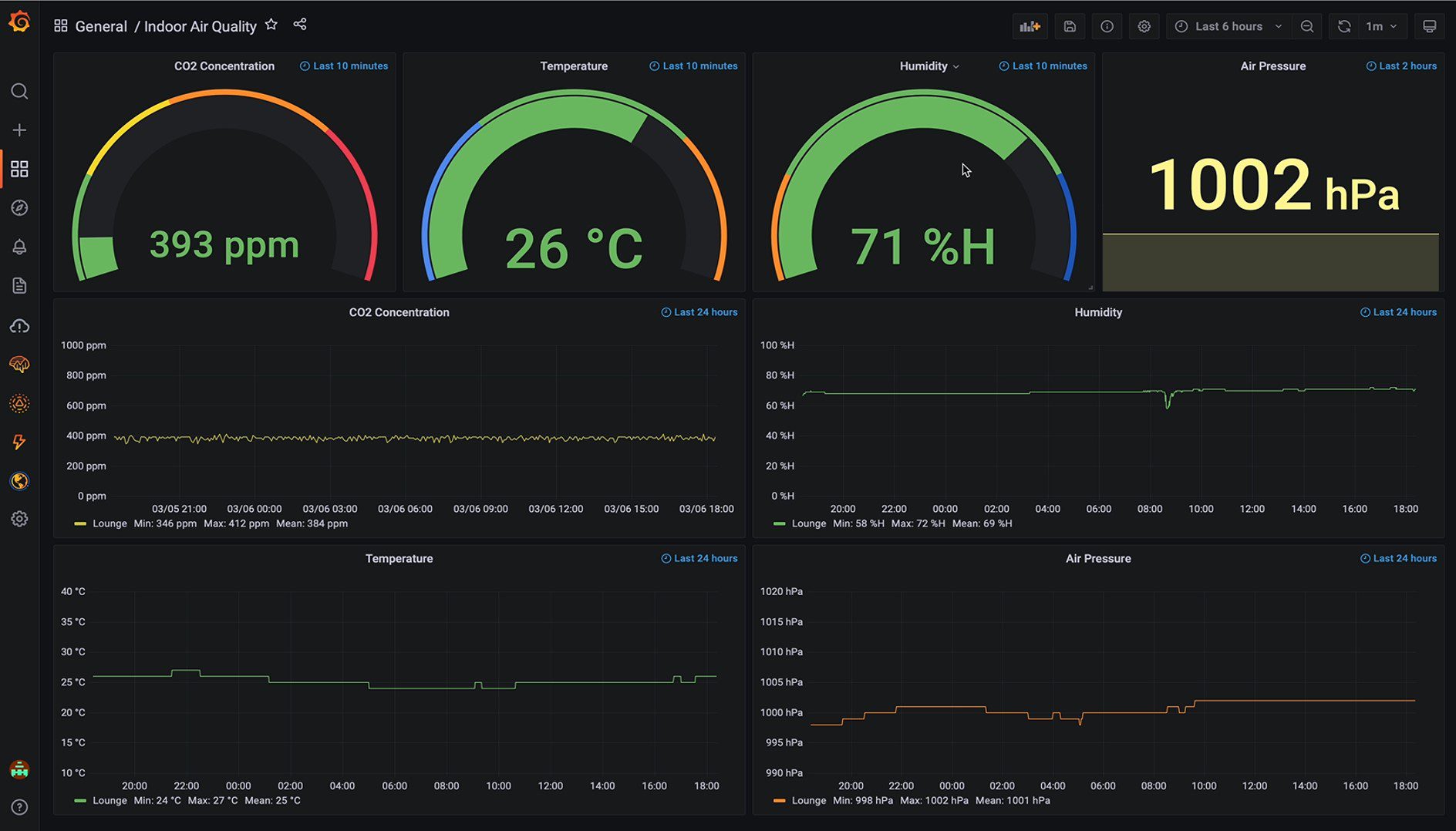The image size is (1456, 831).
Task: Open the Explore compass icon
Action: 19,208
